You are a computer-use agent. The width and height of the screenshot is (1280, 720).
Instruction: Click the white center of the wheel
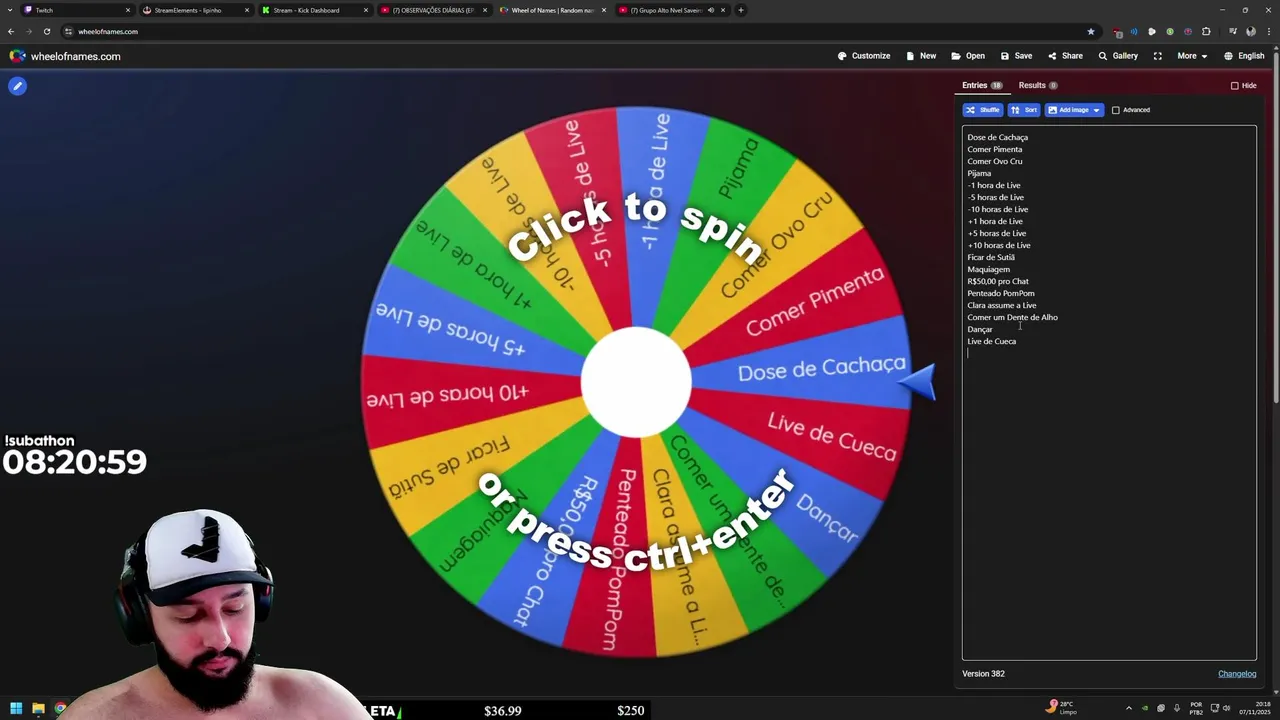(x=636, y=383)
